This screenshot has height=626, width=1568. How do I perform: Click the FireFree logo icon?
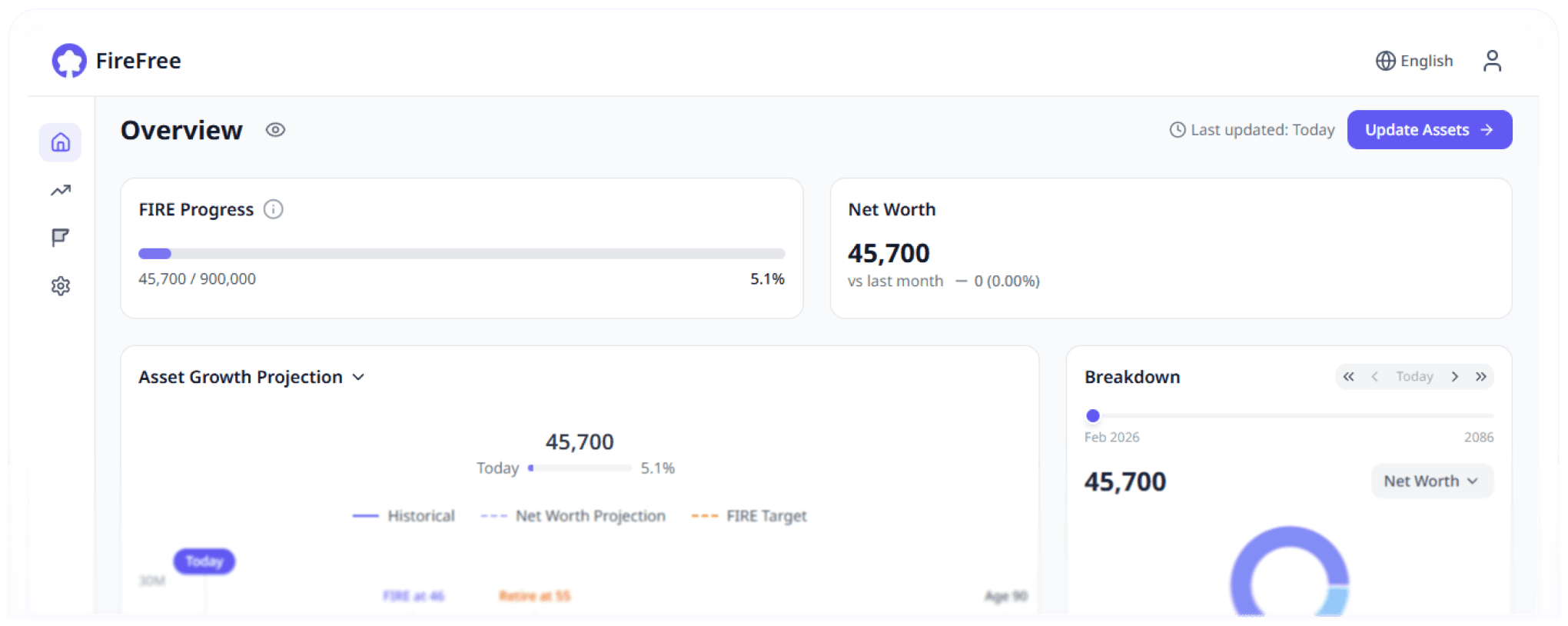pyautogui.click(x=69, y=61)
